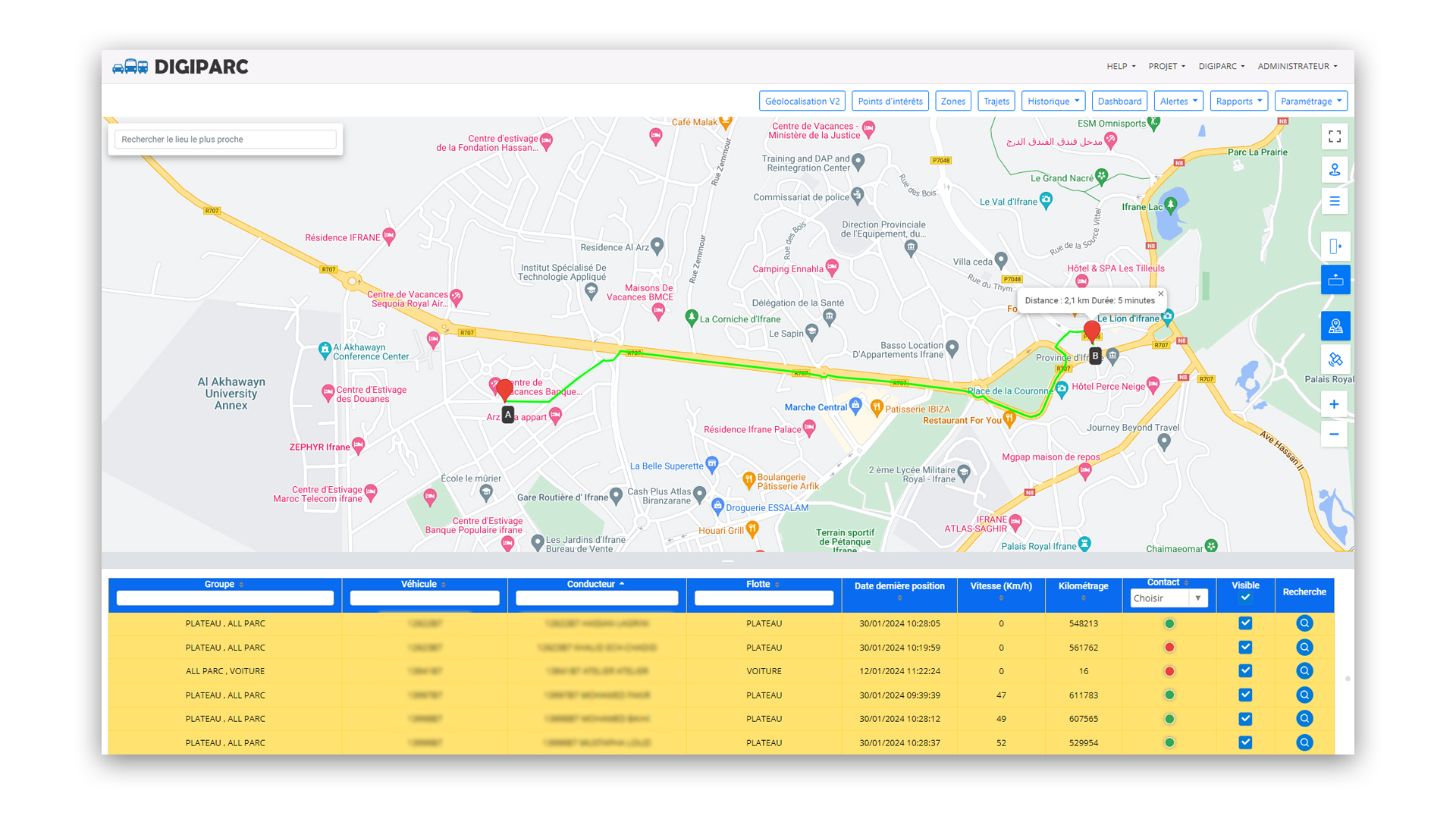Switch to the roadmap view icon
This screenshot has height=819, width=1456.
click(x=1335, y=326)
